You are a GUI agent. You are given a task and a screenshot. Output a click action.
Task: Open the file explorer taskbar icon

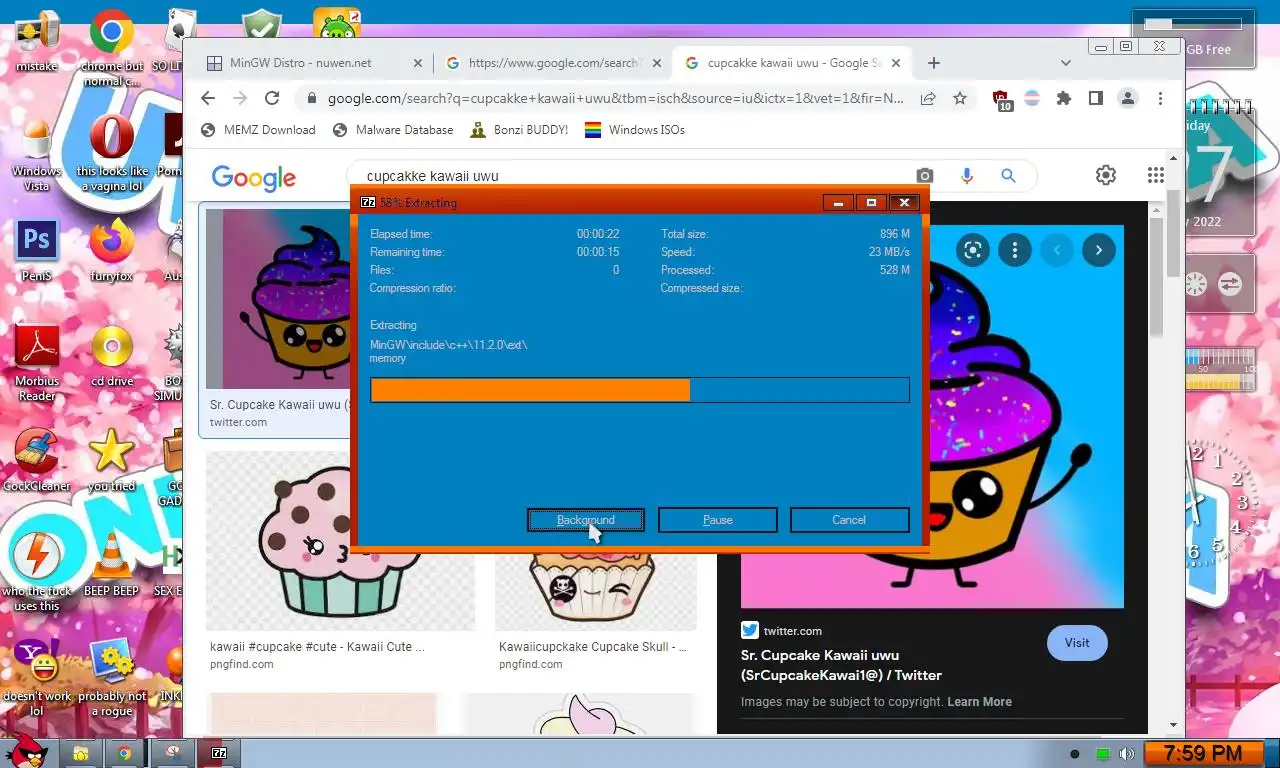click(x=81, y=753)
